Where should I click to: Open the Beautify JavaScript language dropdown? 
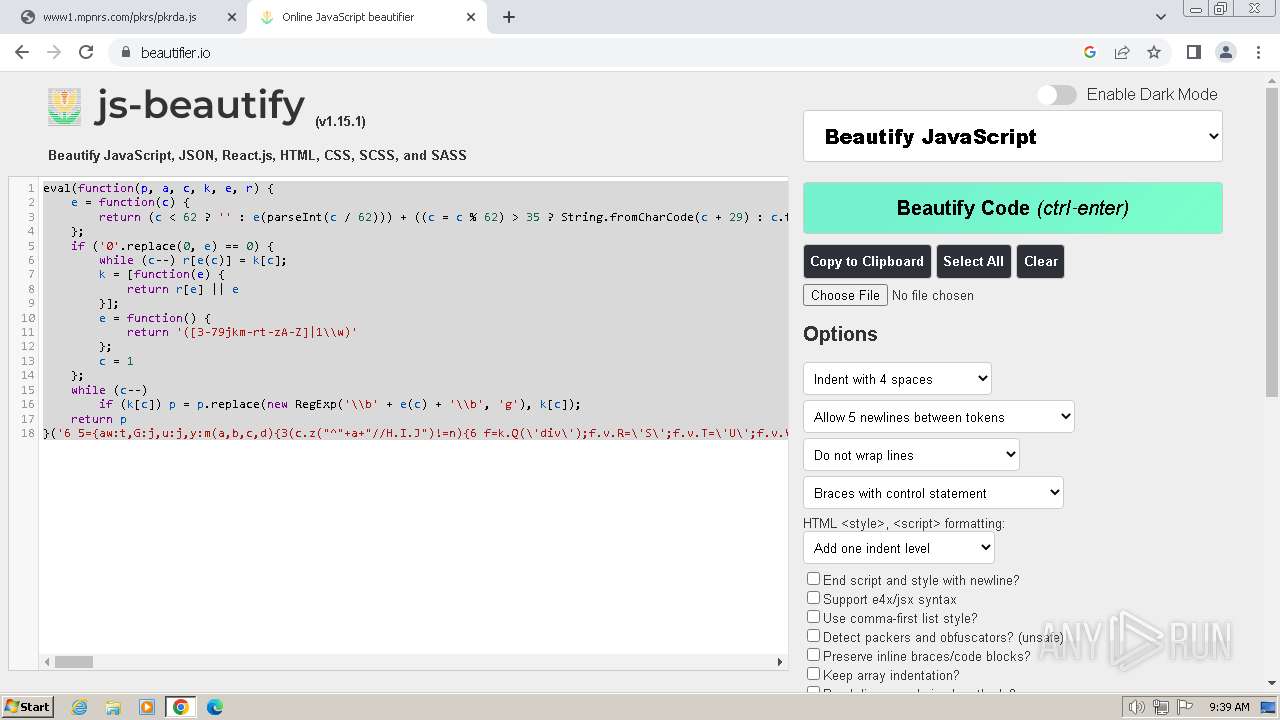point(1013,137)
